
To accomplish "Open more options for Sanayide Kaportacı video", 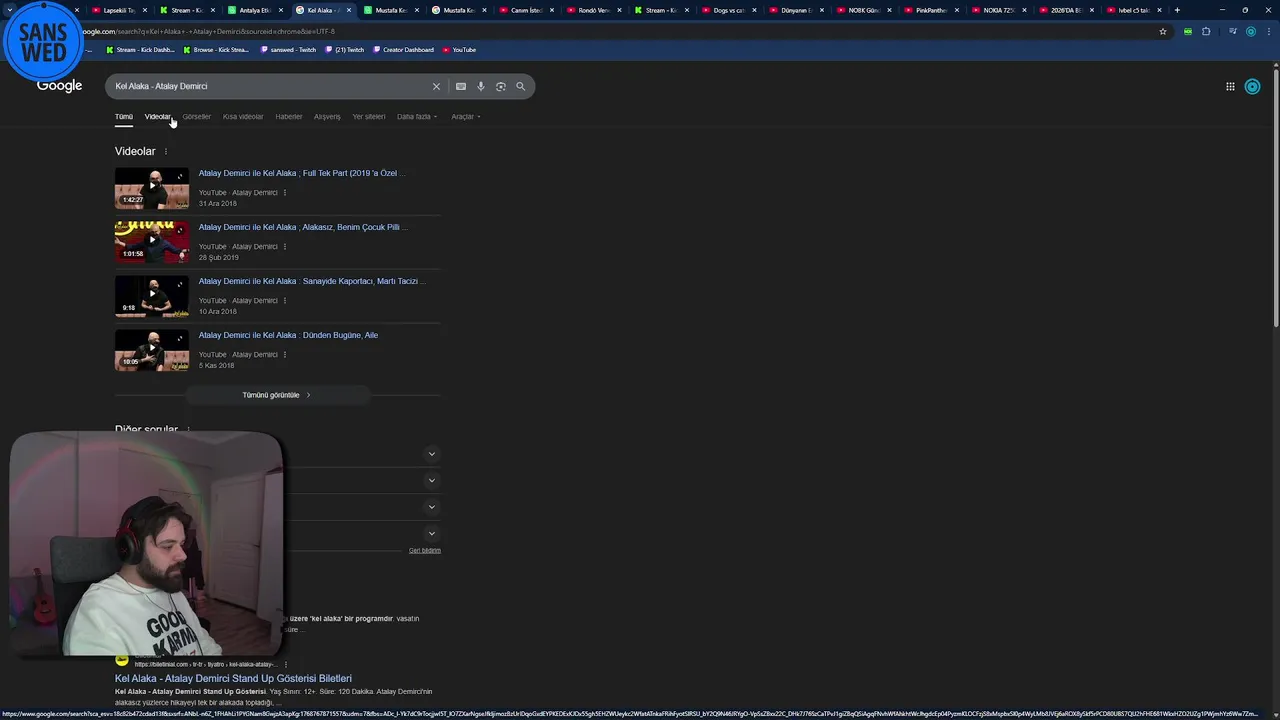I will 284,300.
